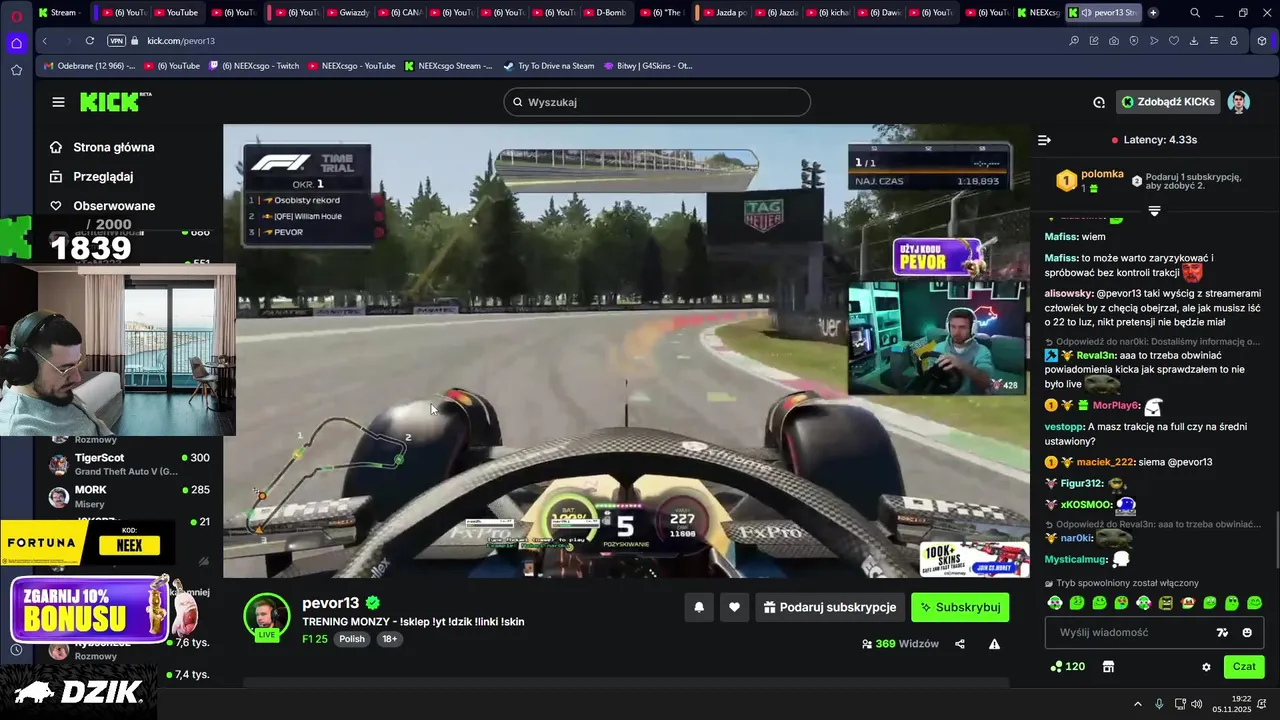Insert the first headphone emote
The height and width of the screenshot is (720, 1280).
click(x=1054, y=603)
